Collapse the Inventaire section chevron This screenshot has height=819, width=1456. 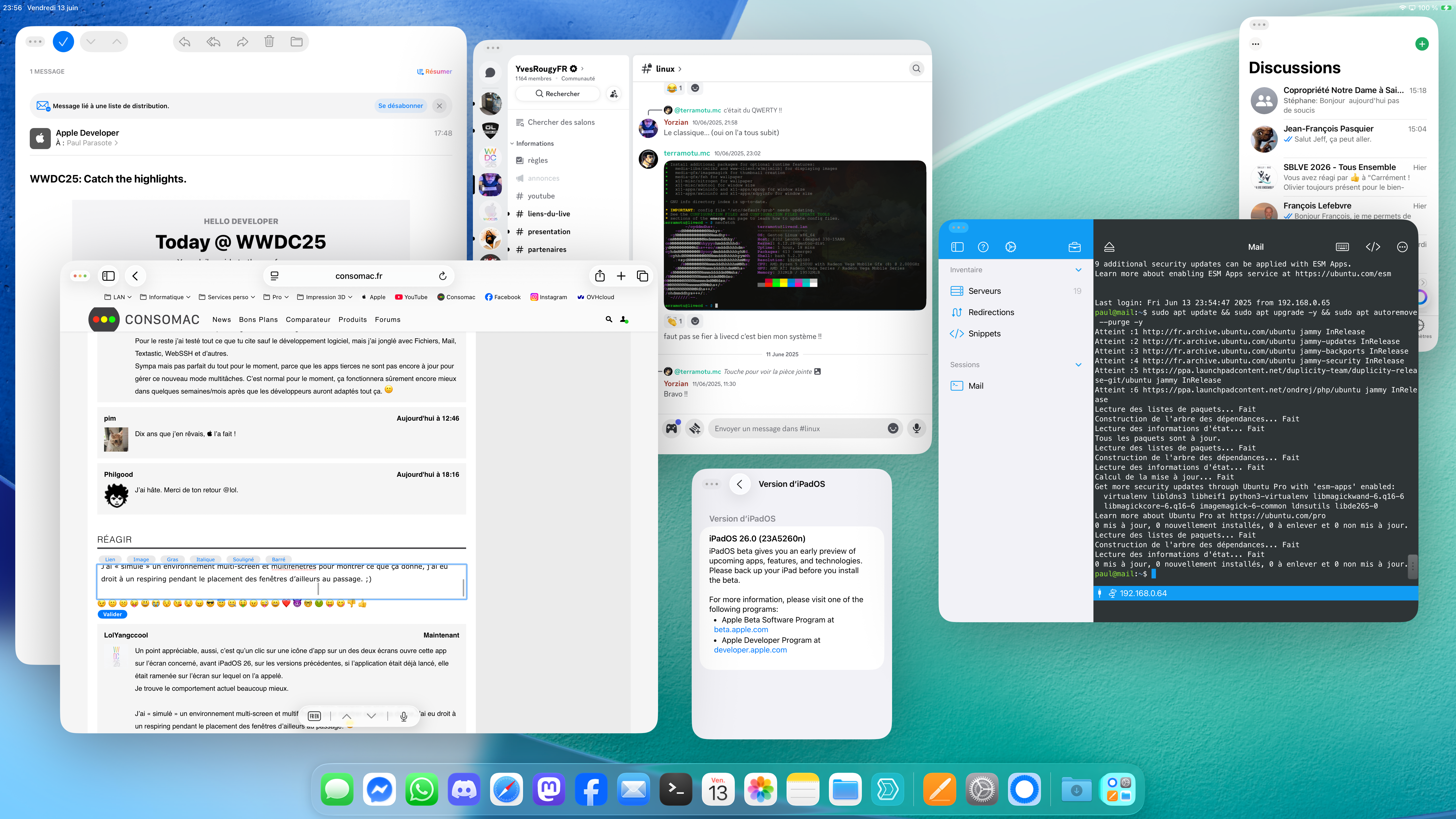[1078, 270]
